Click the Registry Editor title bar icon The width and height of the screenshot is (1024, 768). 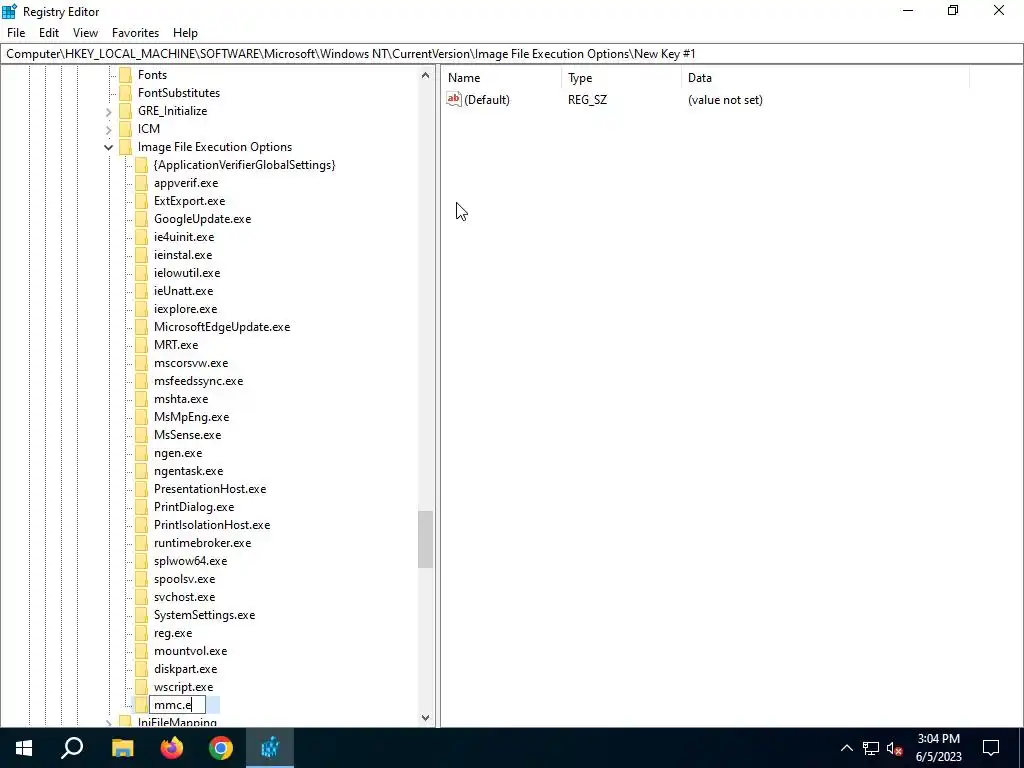10,11
